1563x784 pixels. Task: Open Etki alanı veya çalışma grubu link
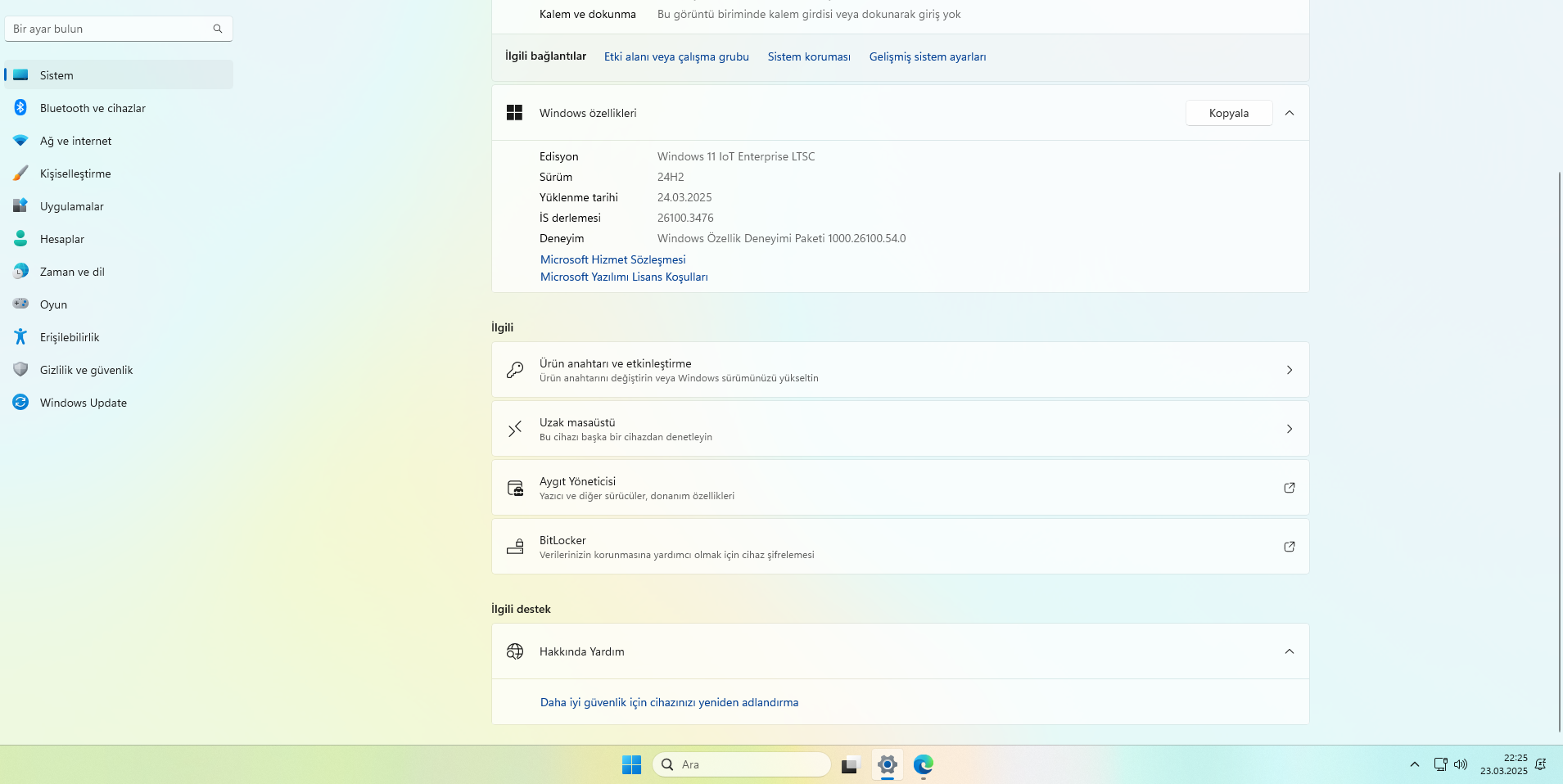[676, 56]
